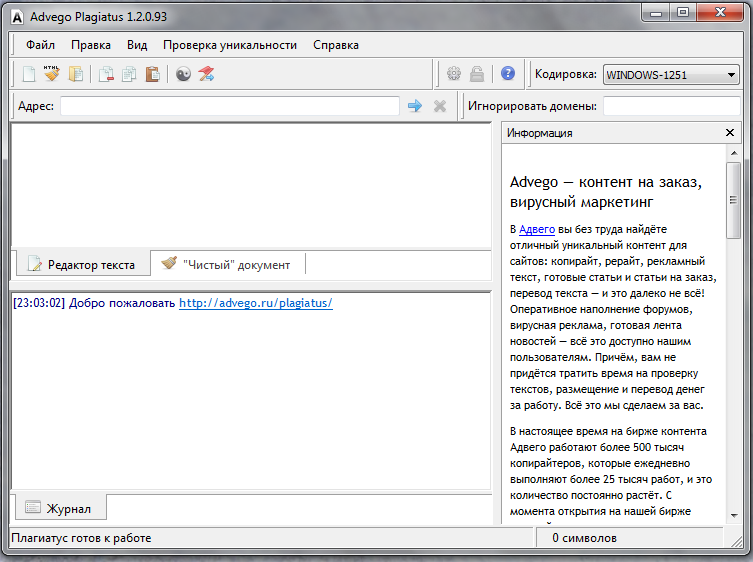Open the Файл menu
Viewport: 753px width, 562px height.
click(x=40, y=45)
